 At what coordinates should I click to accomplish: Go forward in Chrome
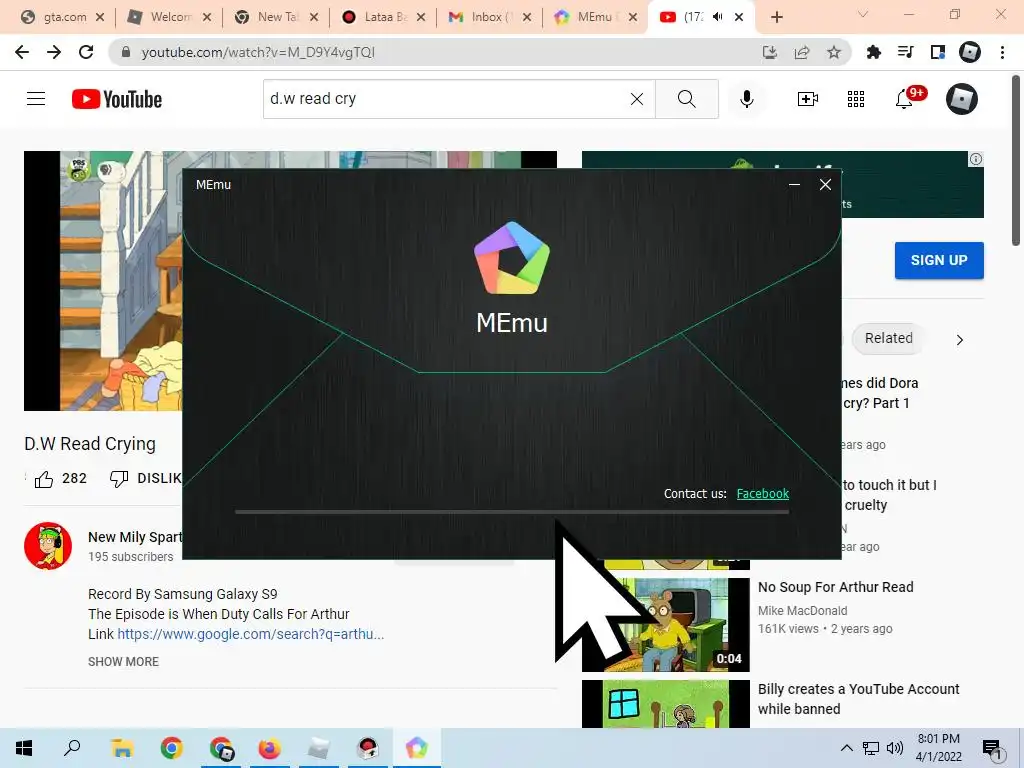pos(54,52)
